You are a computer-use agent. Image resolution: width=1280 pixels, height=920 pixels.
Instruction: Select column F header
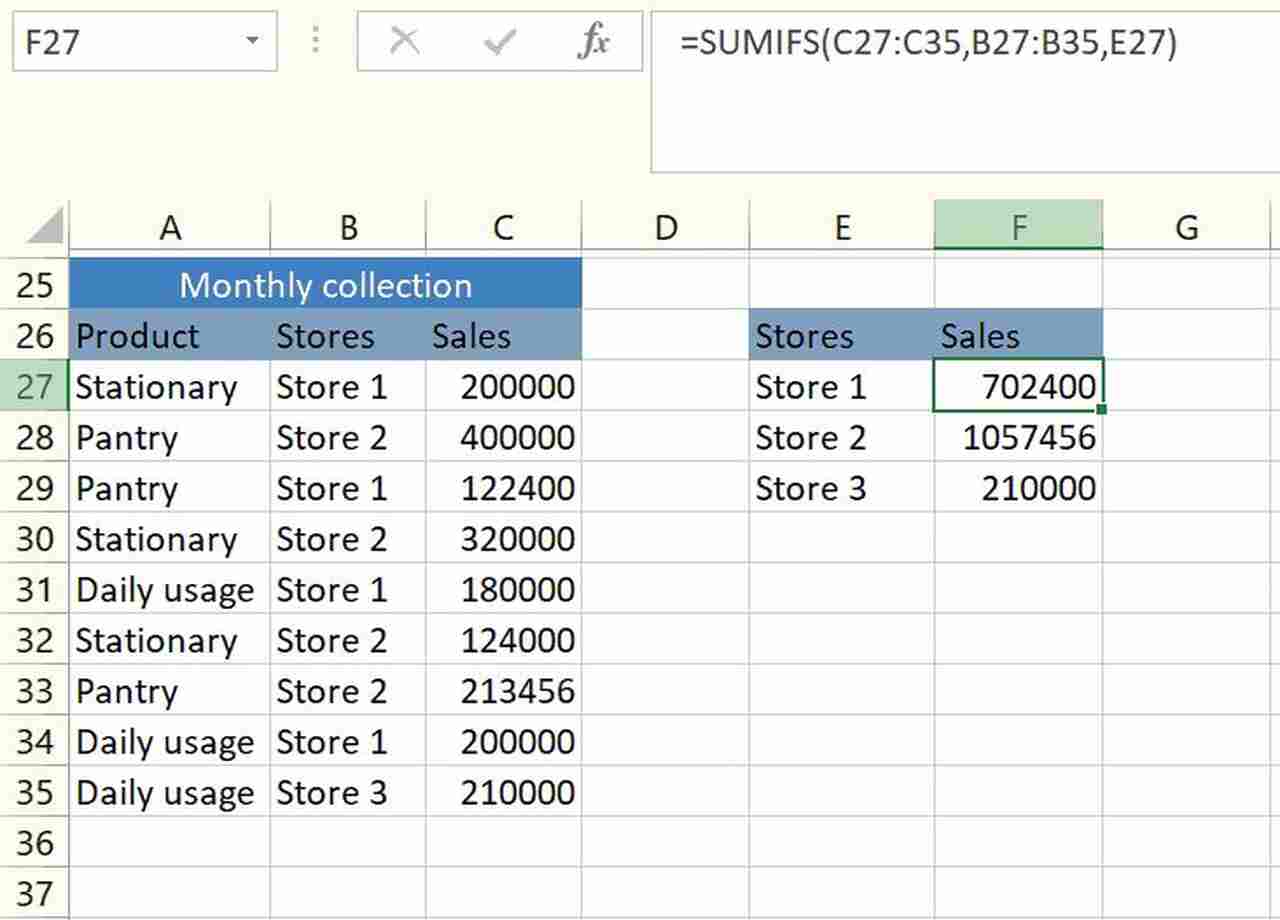coord(1018,228)
